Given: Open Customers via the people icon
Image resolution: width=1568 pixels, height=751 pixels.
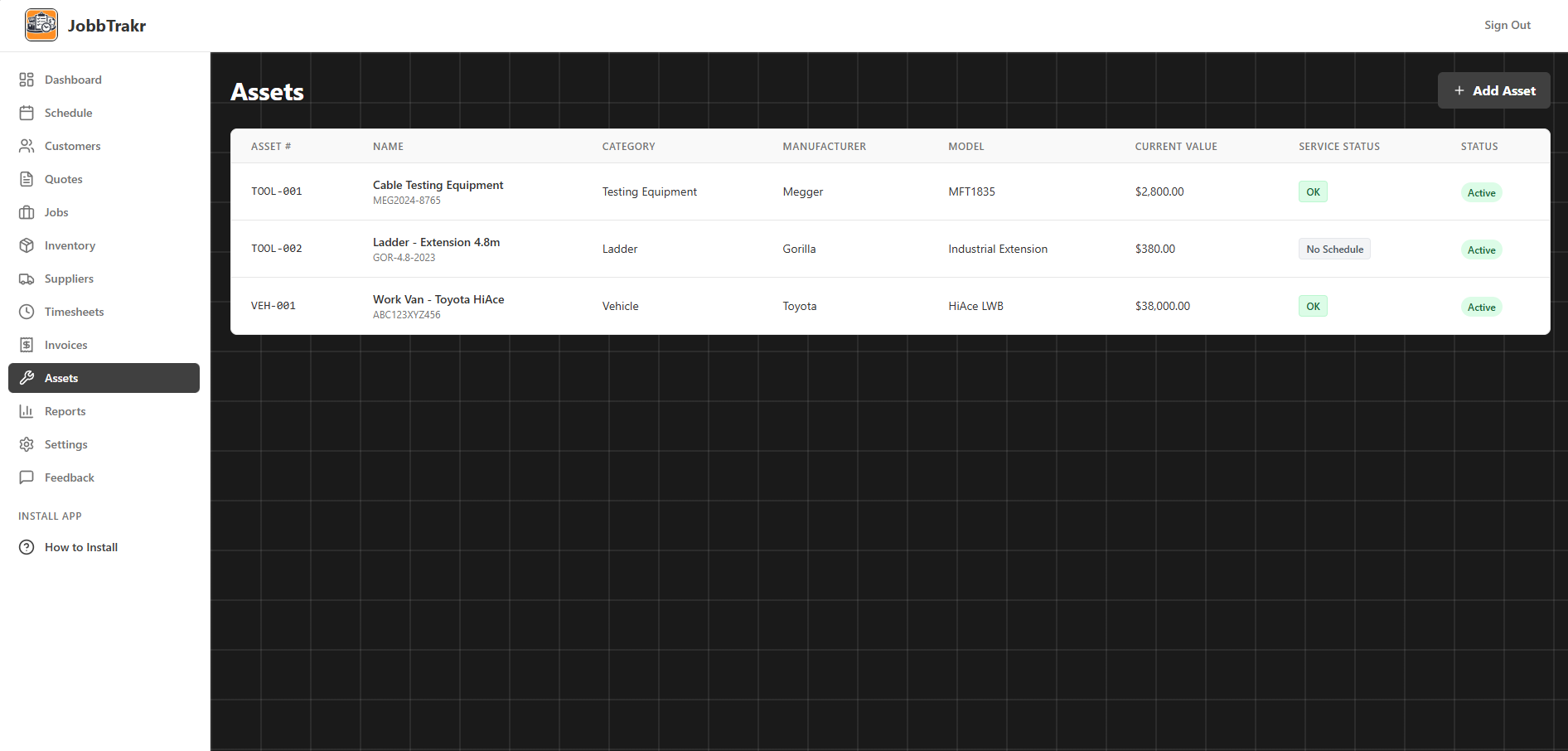Looking at the screenshot, I should (27, 146).
